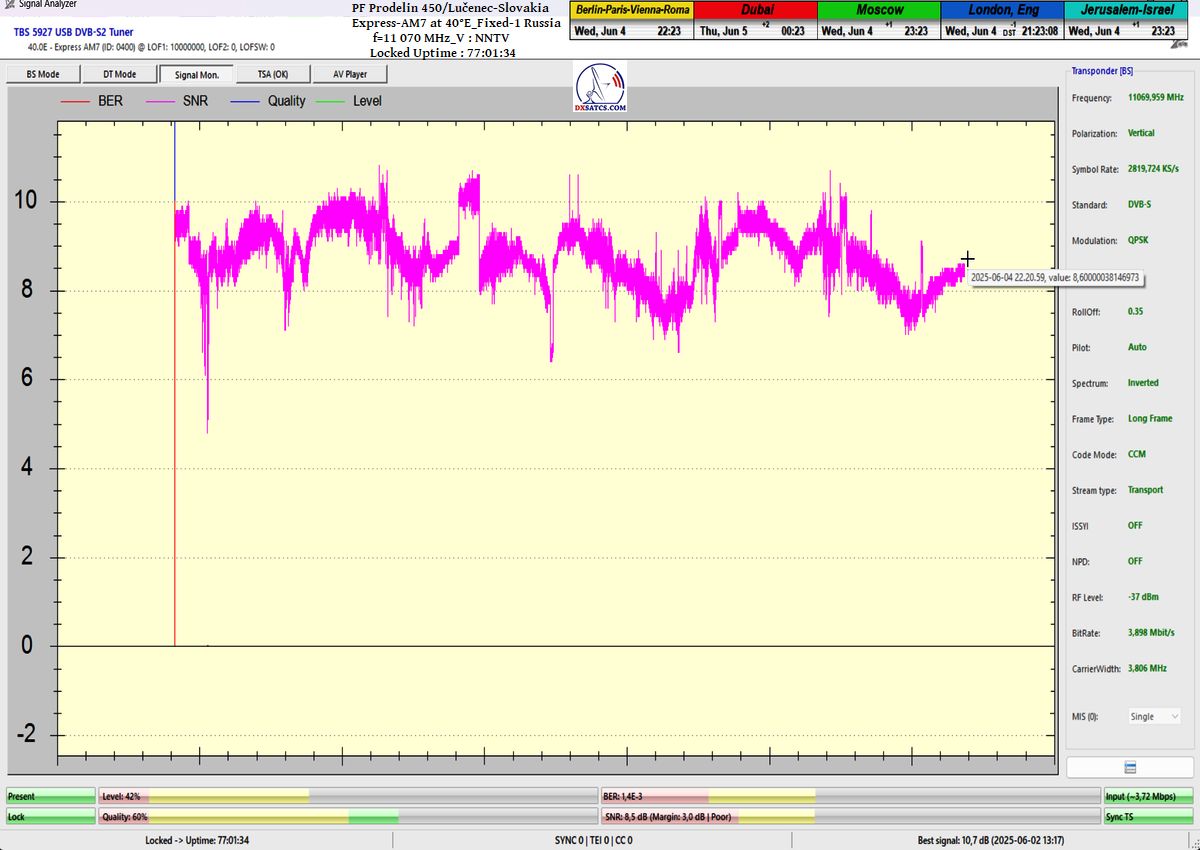
Task: Click the Level 42% signal bar
Action: coord(347,796)
